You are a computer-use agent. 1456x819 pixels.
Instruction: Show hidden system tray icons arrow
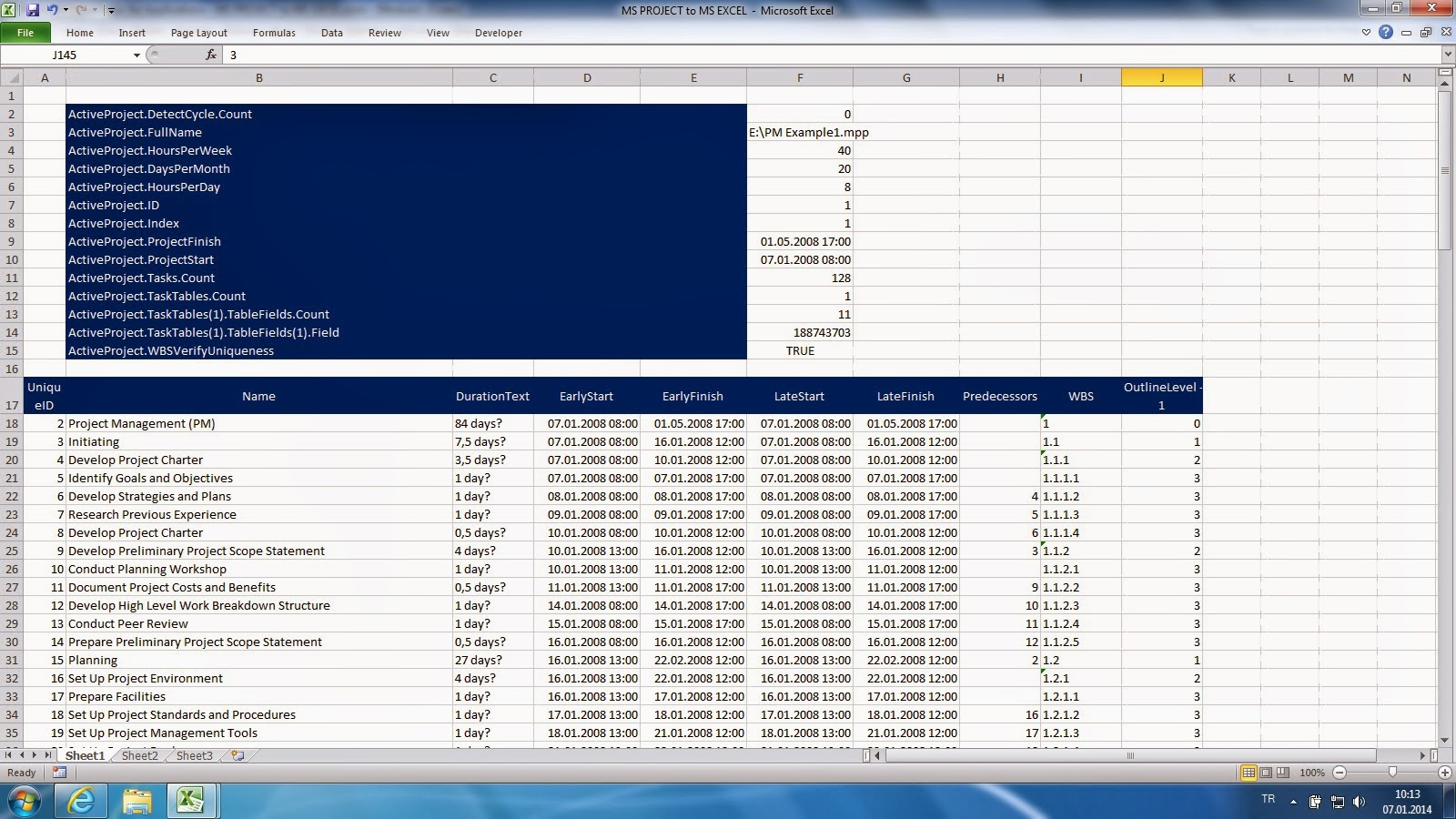(1293, 801)
